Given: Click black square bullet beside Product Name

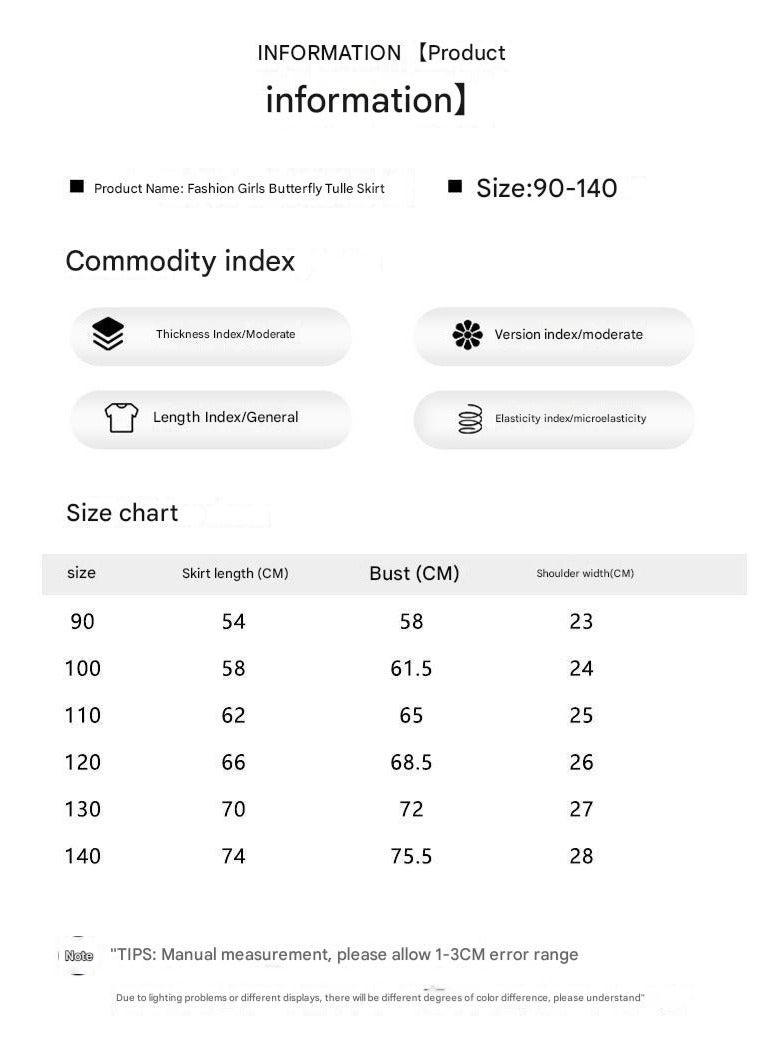Looking at the screenshot, I should 77,187.
